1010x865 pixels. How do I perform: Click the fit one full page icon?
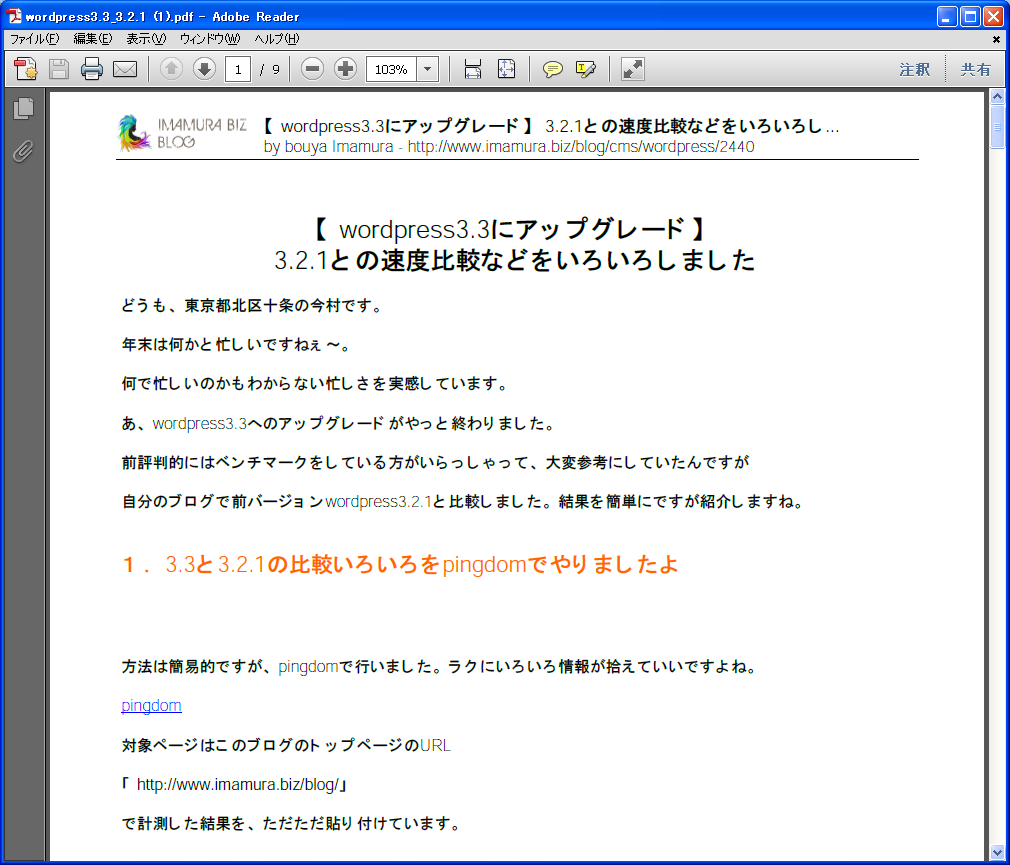(x=506, y=69)
